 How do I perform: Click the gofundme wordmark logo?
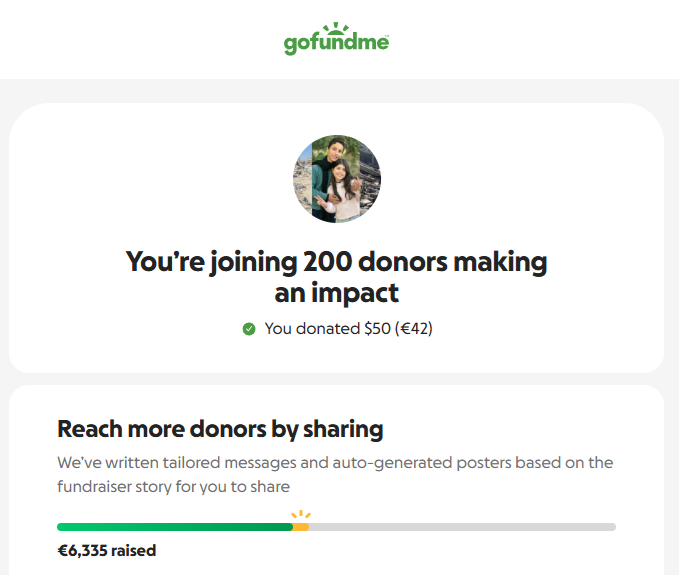(x=336, y=44)
